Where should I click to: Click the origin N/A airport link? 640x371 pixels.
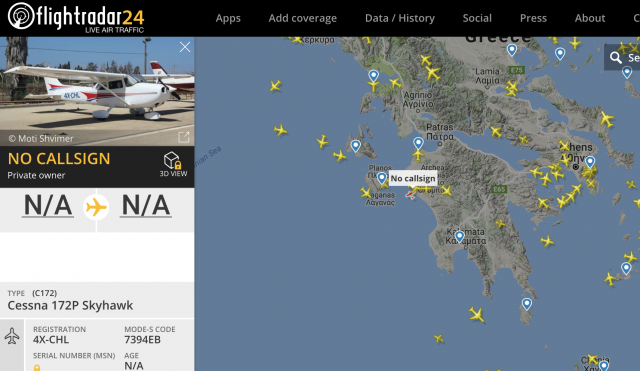(48, 205)
